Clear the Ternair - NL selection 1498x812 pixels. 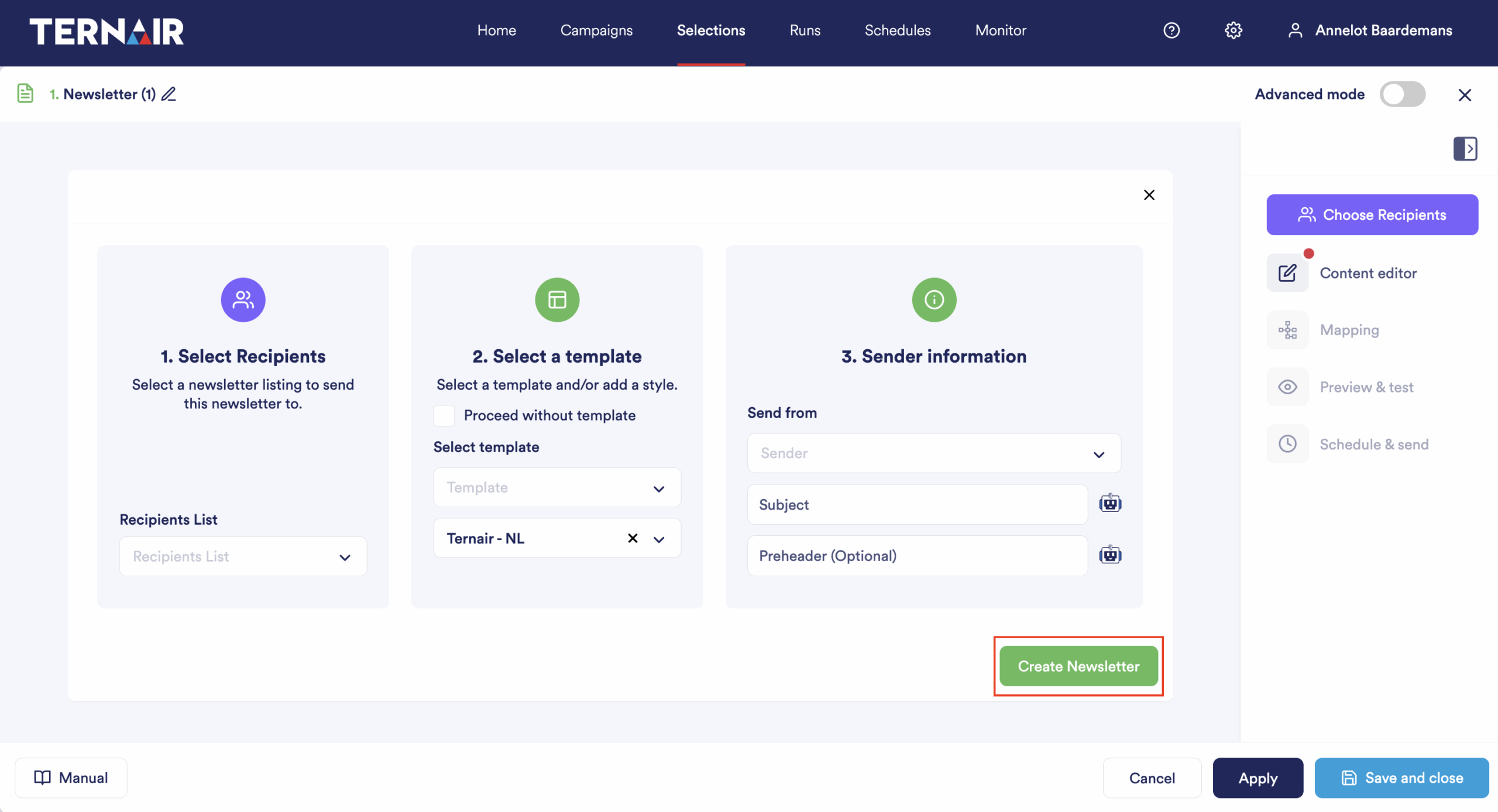pos(633,538)
